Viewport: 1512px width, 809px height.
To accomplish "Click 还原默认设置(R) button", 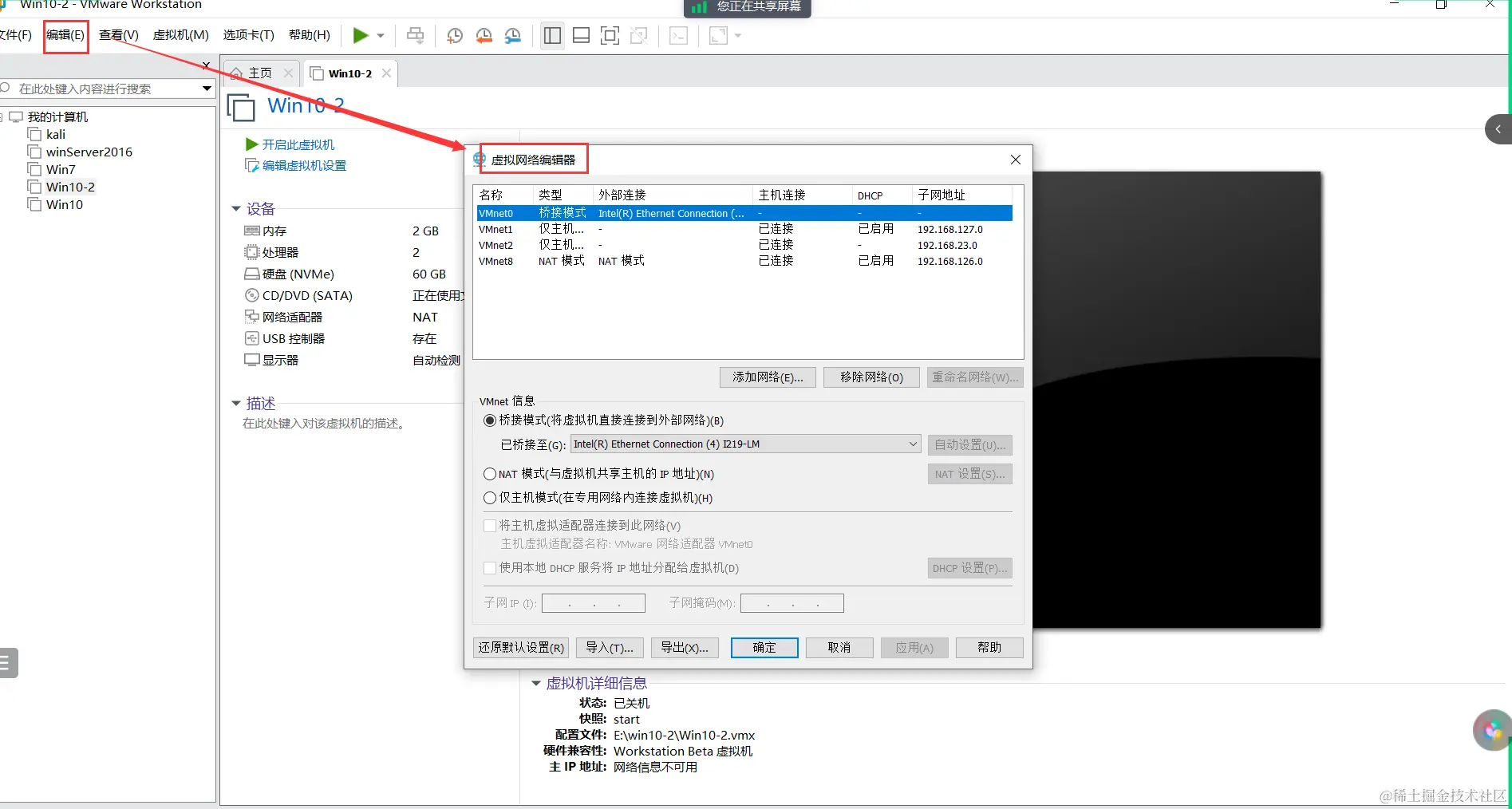I will [x=521, y=648].
